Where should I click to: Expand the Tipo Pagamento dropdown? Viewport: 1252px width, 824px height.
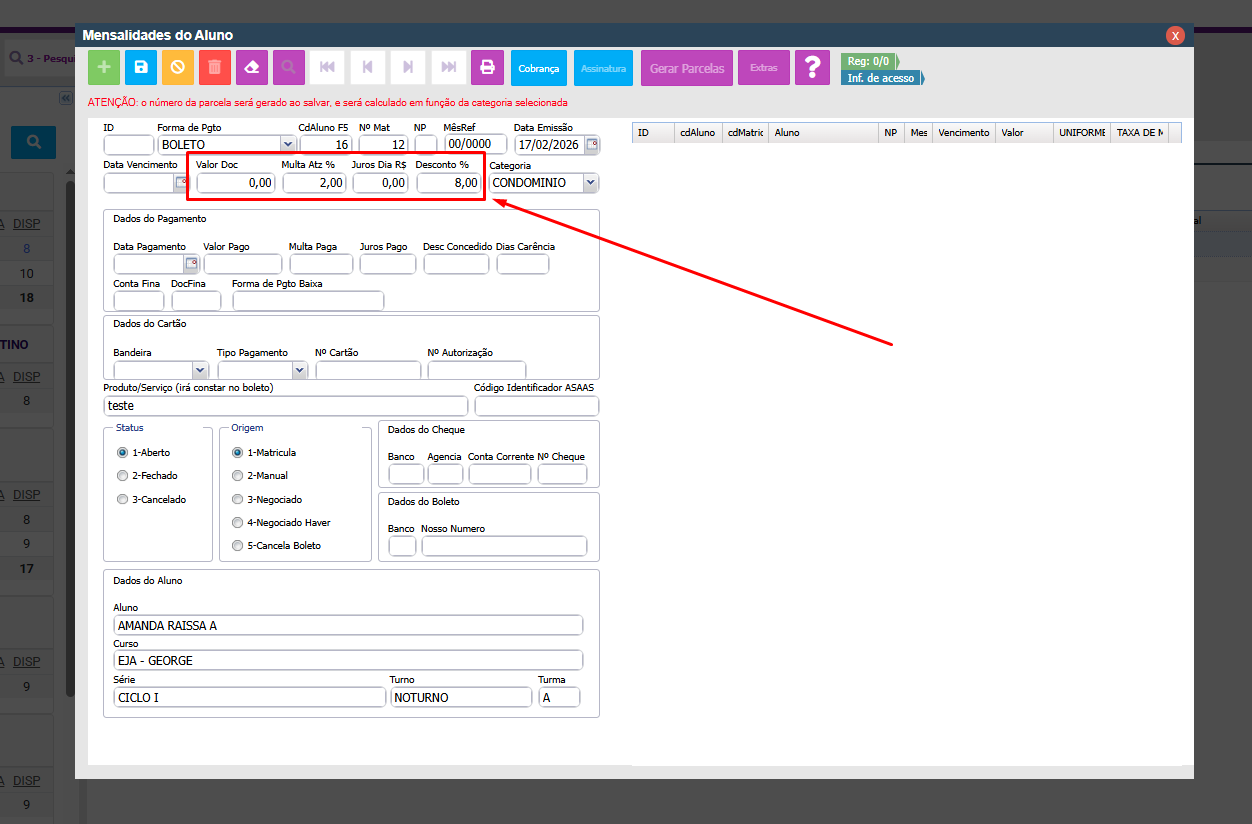tap(299, 371)
